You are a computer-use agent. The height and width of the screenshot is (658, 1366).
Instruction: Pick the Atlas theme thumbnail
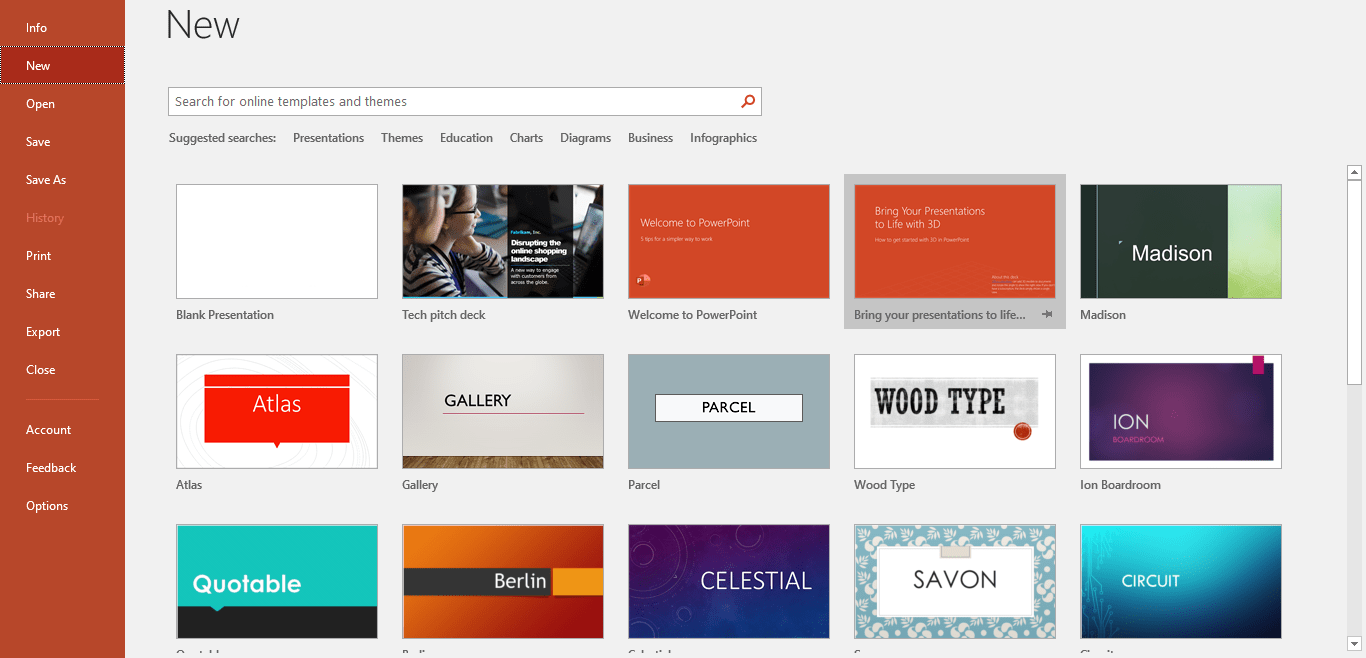click(277, 411)
